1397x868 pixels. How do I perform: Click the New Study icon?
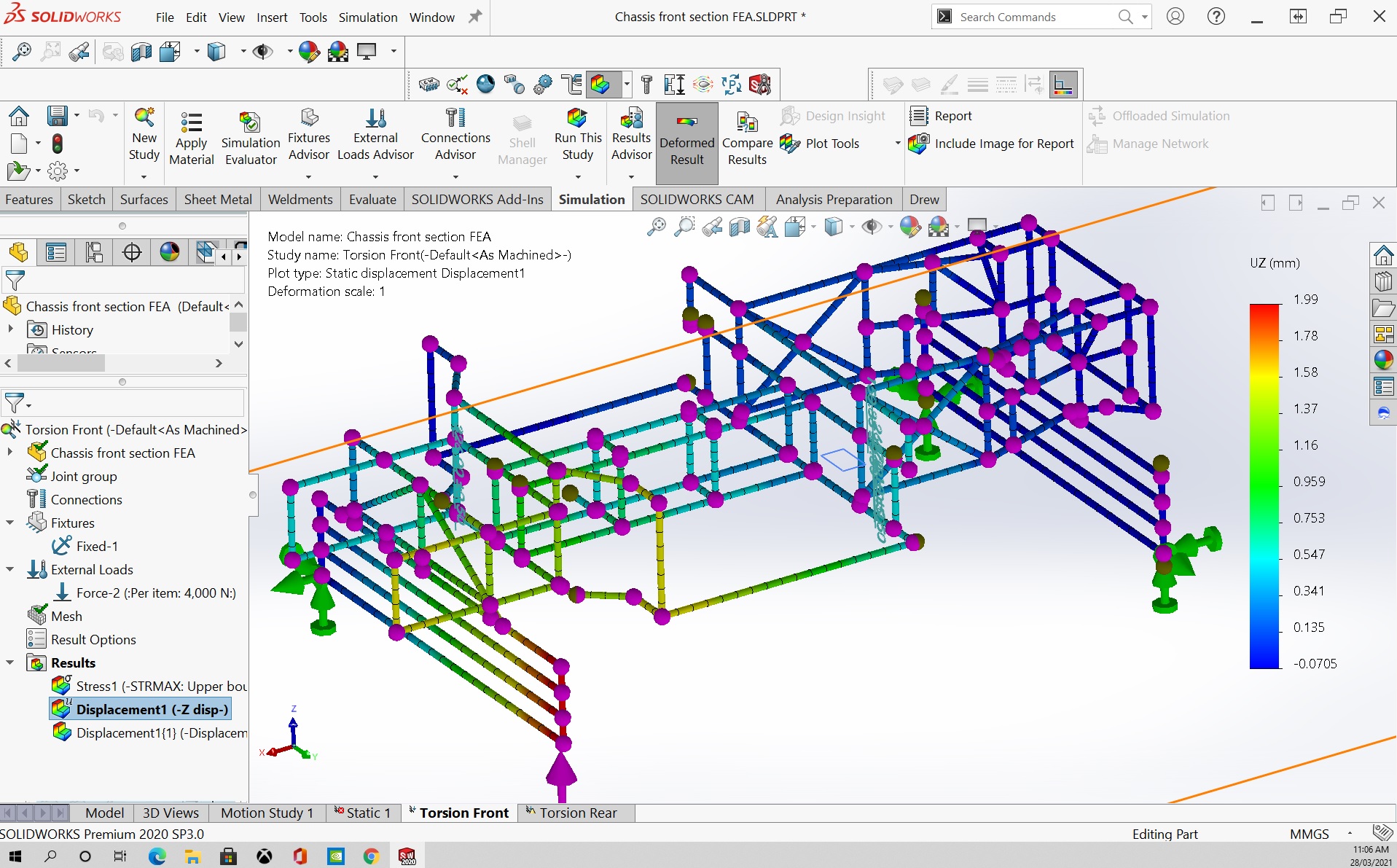(144, 136)
